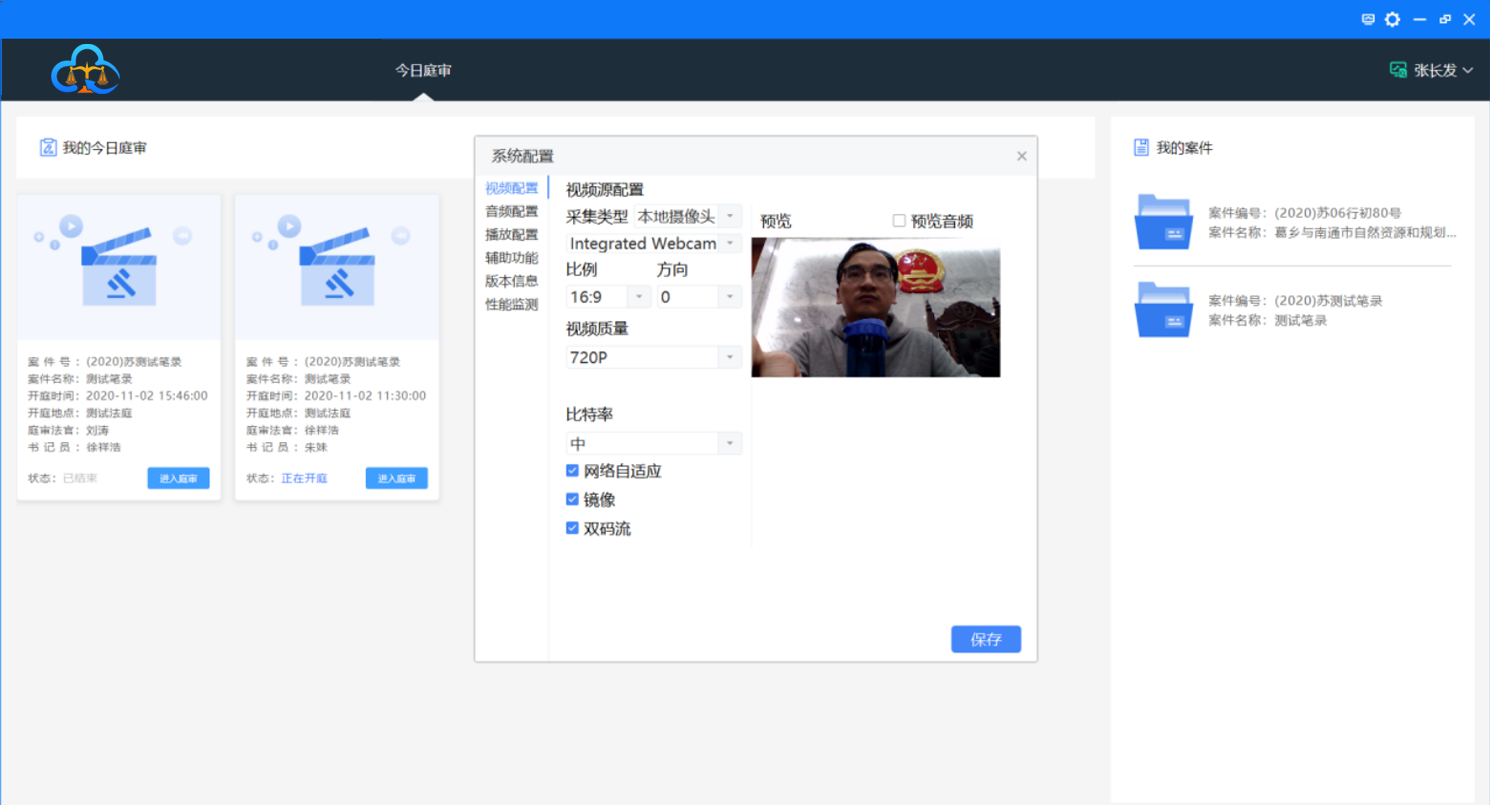Expand the 采集类型 dropdown
Screen dimensions: 1490x805
689,217
